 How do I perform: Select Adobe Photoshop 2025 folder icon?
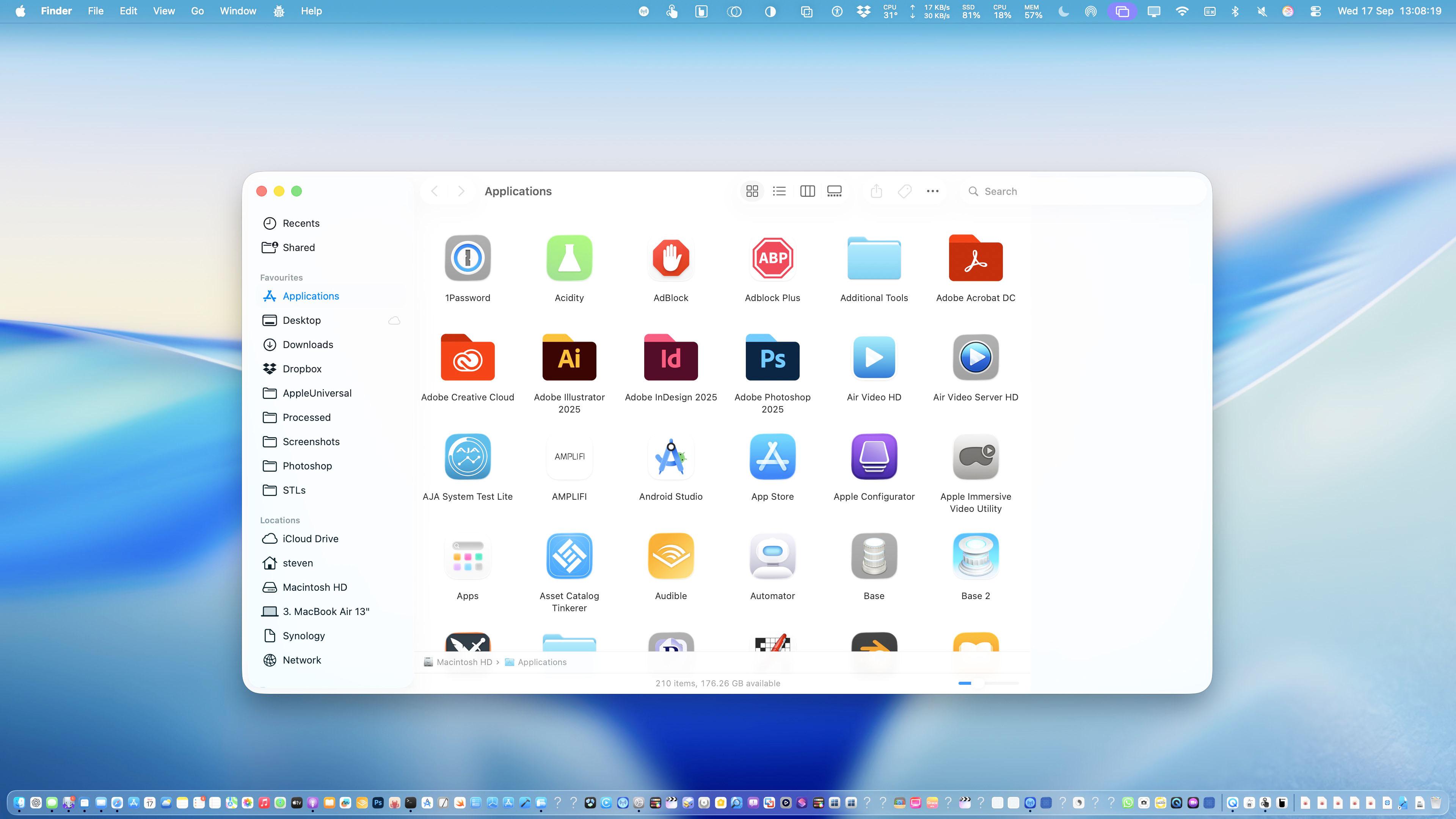(773, 357)
